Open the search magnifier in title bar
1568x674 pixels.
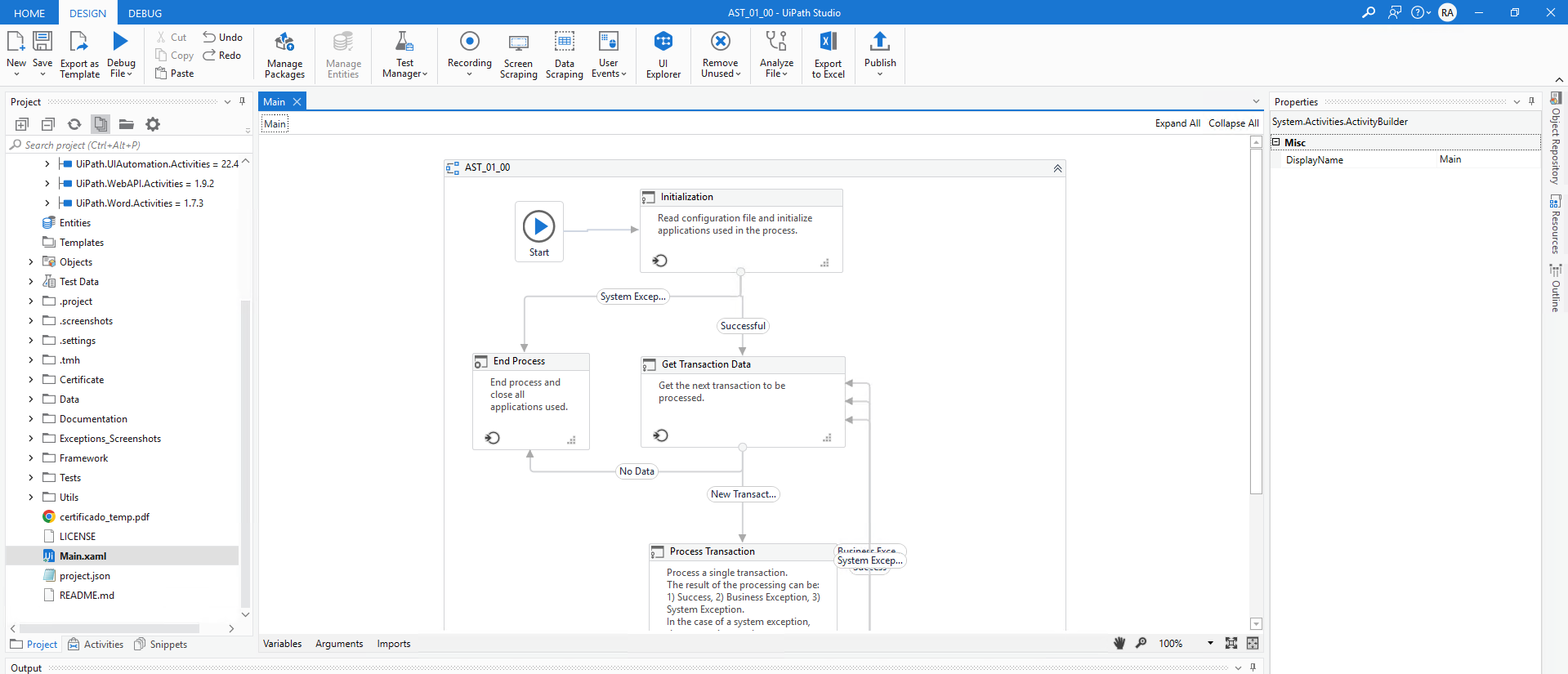point(1369,12)
